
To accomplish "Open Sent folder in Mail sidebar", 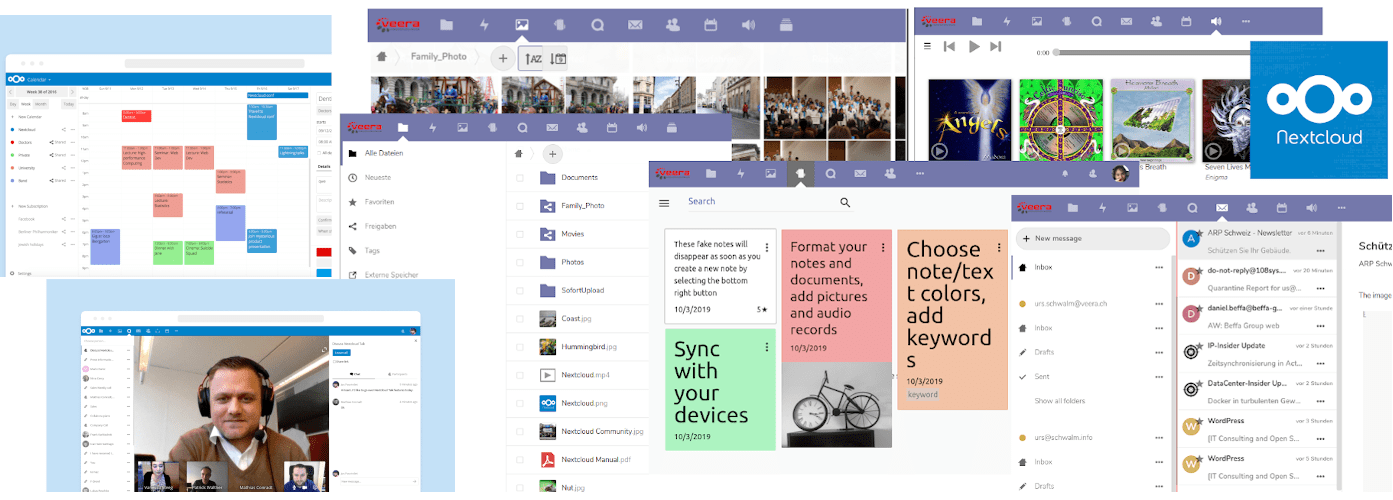I will 1042,377.
